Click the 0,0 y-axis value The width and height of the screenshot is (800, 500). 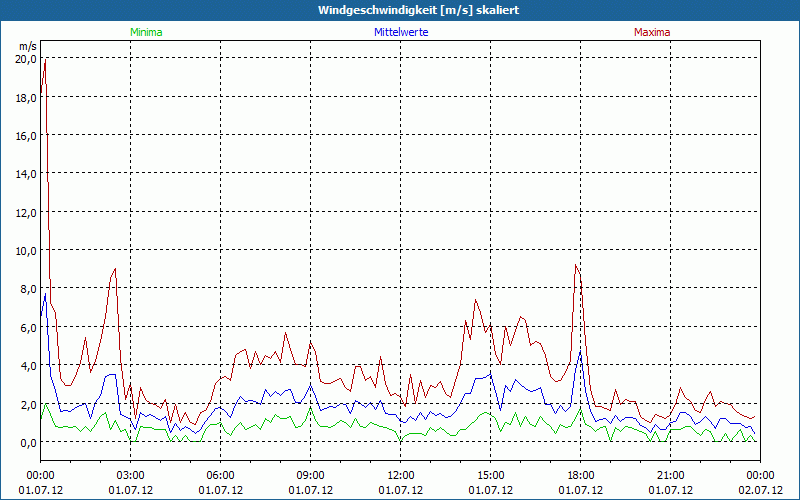pyautogui.click(x=28, y=442)
